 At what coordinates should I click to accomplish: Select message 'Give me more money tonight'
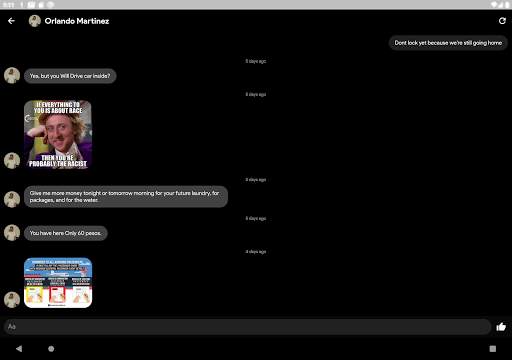pos(126,197)
